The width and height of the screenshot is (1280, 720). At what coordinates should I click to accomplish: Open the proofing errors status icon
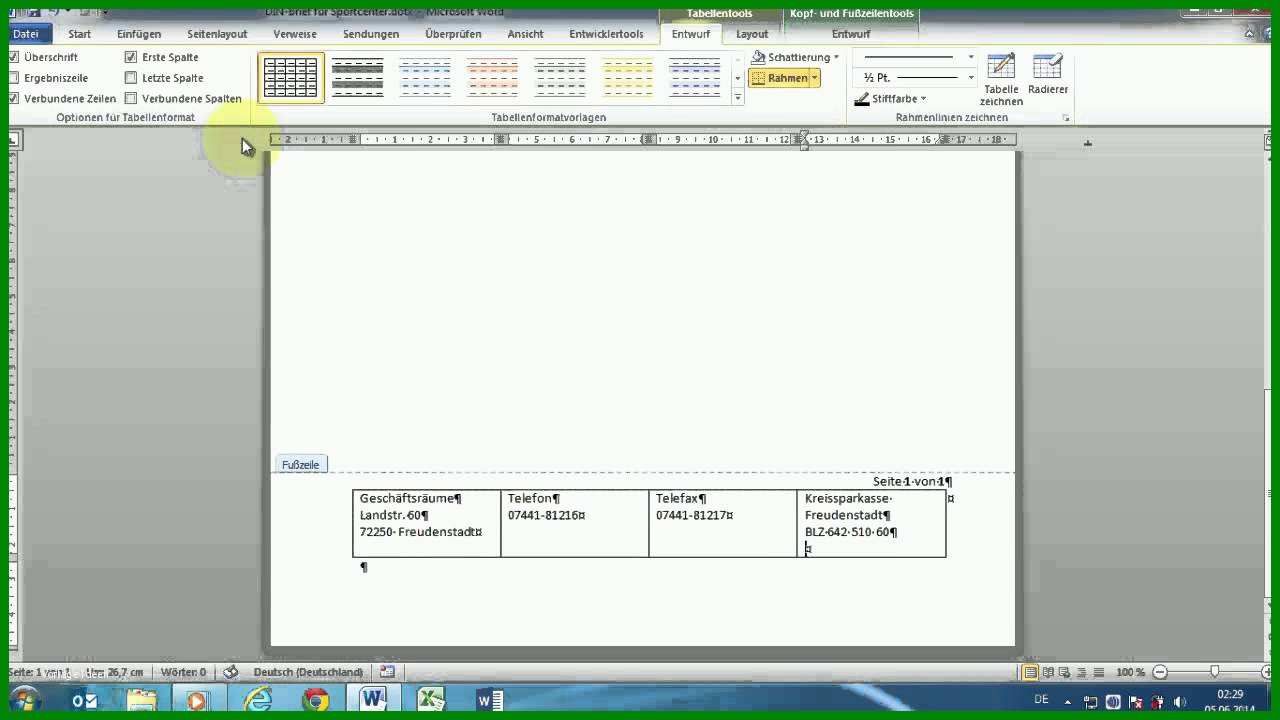(231, 672)
